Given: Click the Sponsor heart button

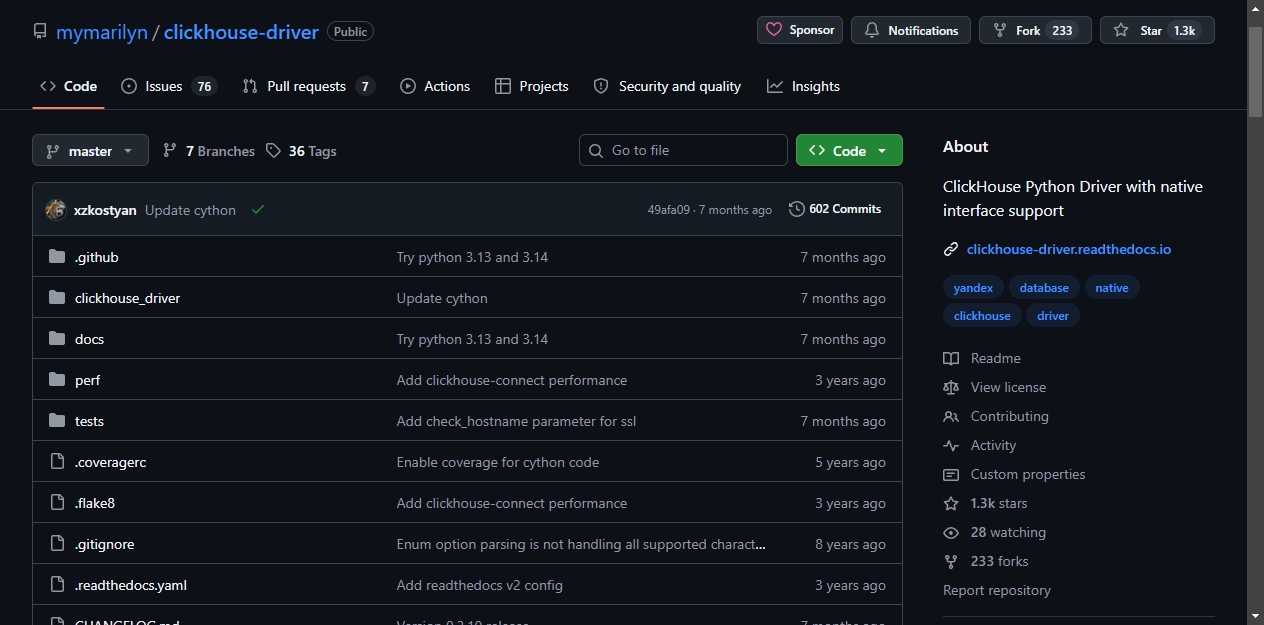Looking at the screenshot, I should pyautogui.click(x=800, y=30).
